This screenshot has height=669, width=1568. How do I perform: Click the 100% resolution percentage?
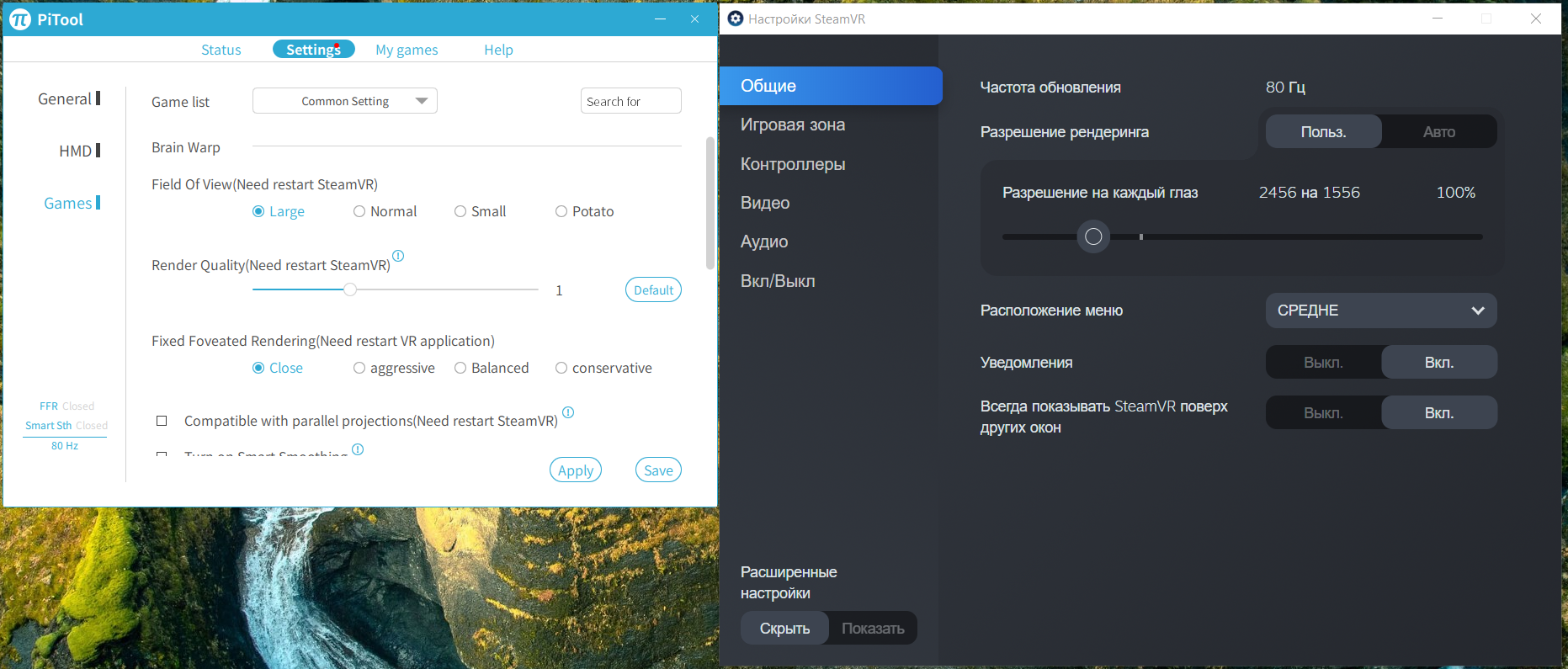(x=1456, y=193)
